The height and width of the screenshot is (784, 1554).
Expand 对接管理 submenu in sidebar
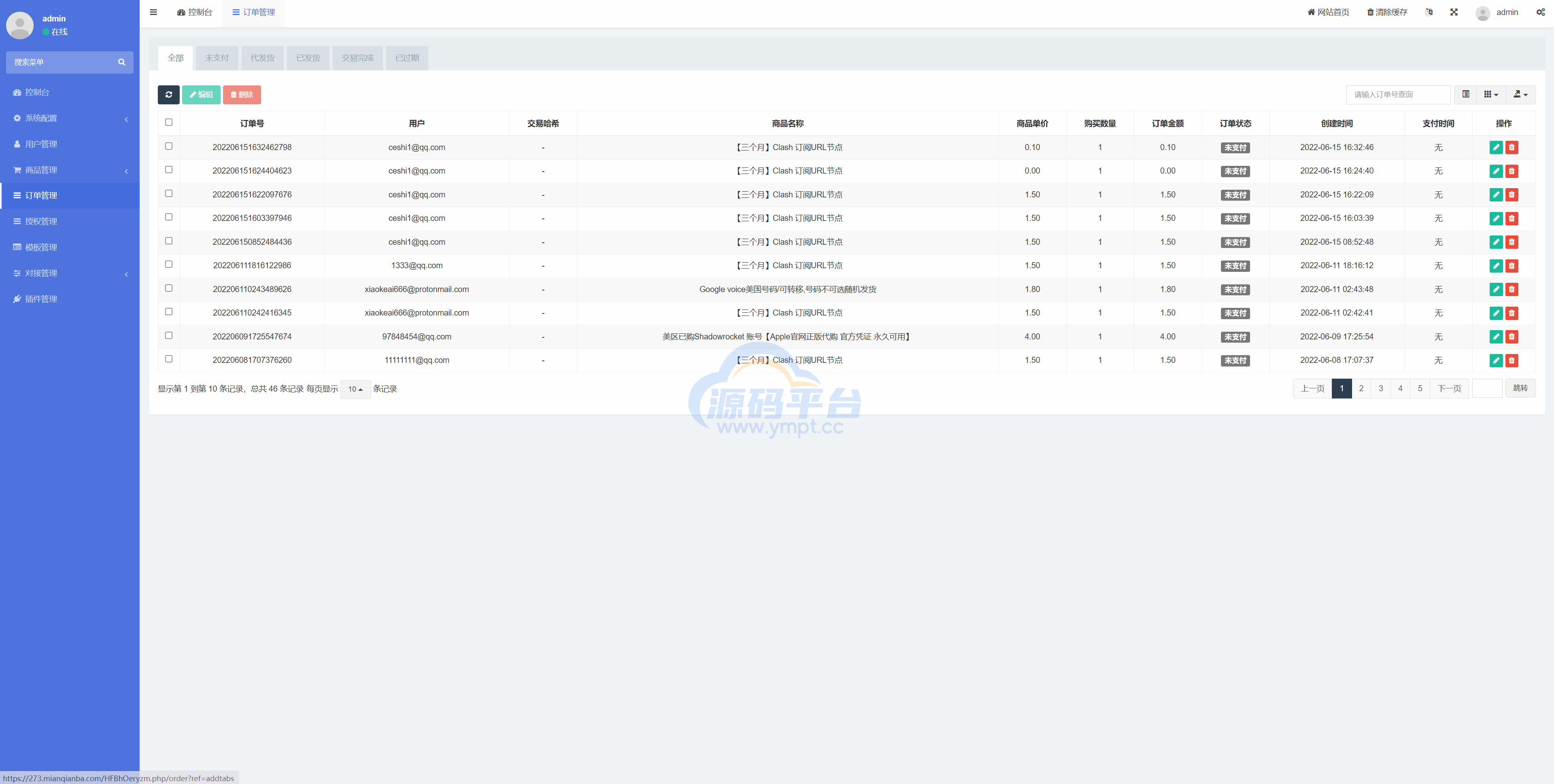(x=69, y=273)
